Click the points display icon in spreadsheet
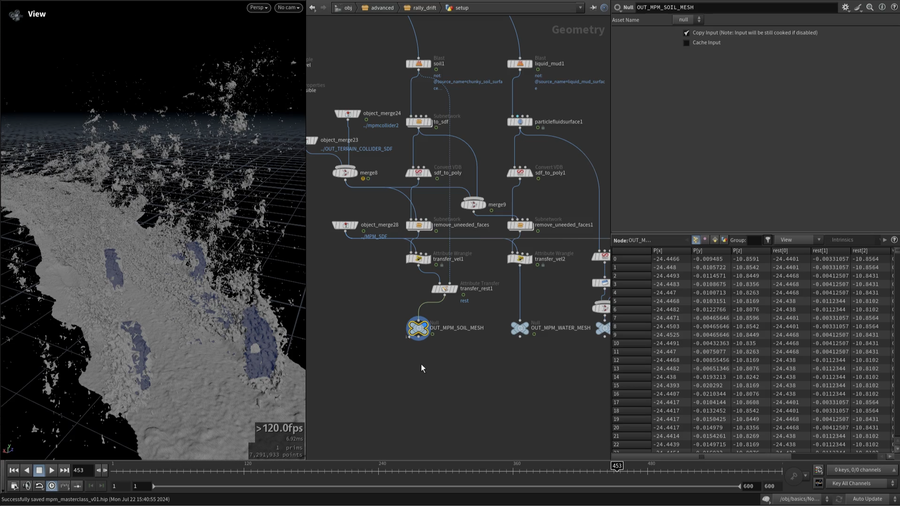Image resolution: width=900 pixels, height=506 pixels. tap(697, 240)
